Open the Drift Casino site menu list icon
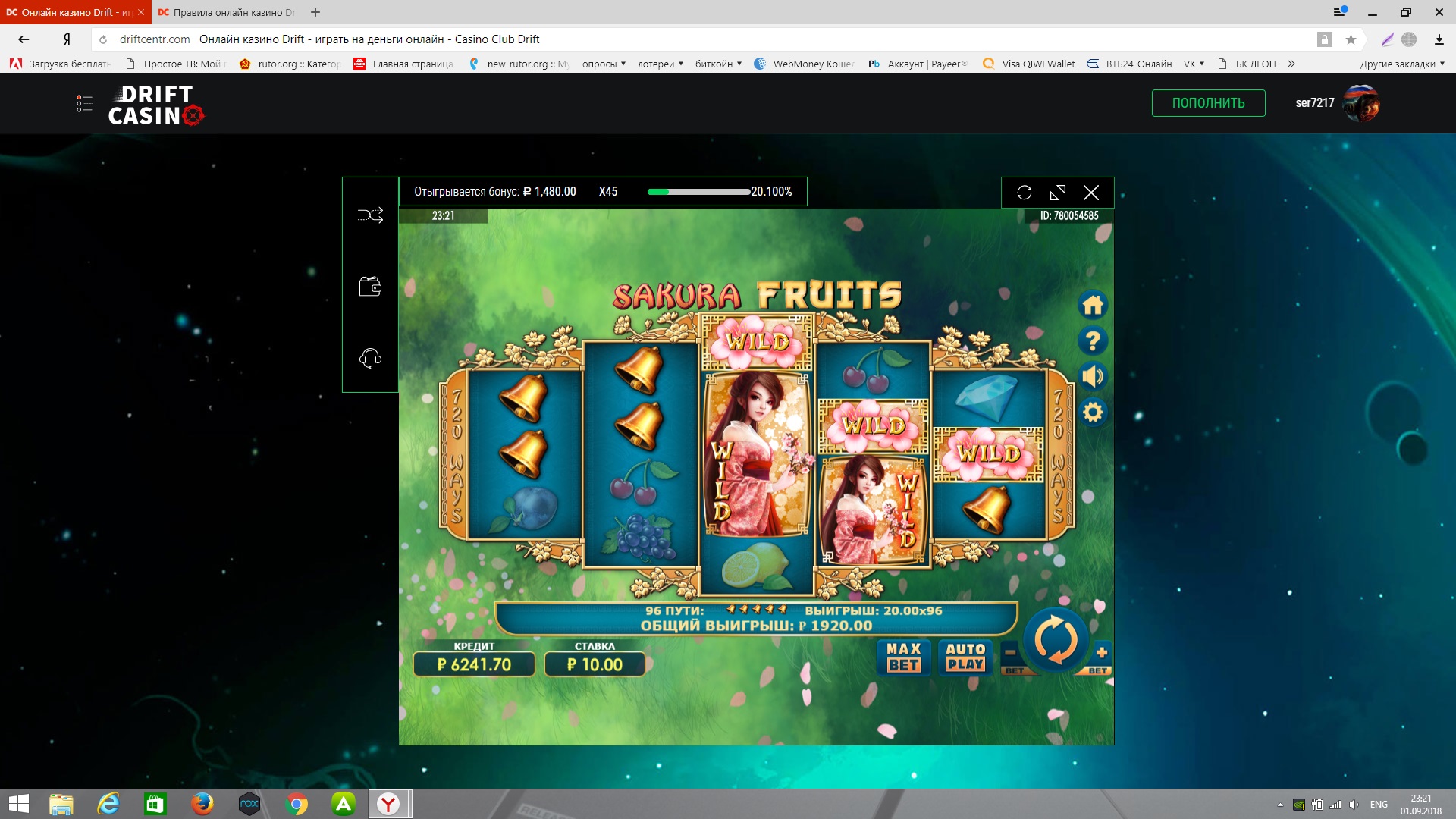Image resolution: width=1456 pixels, height=819 pixels. [x=84, y=104]
